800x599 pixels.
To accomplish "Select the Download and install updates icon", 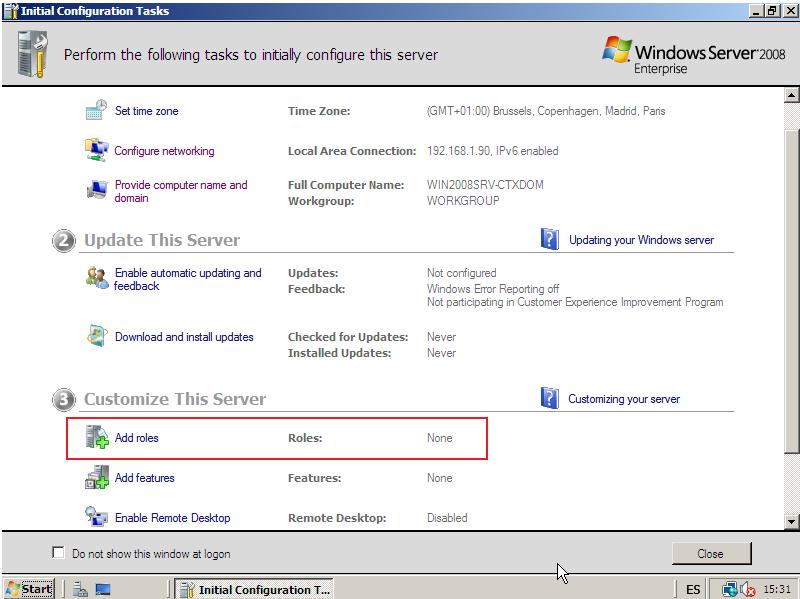I will (97, 337).
